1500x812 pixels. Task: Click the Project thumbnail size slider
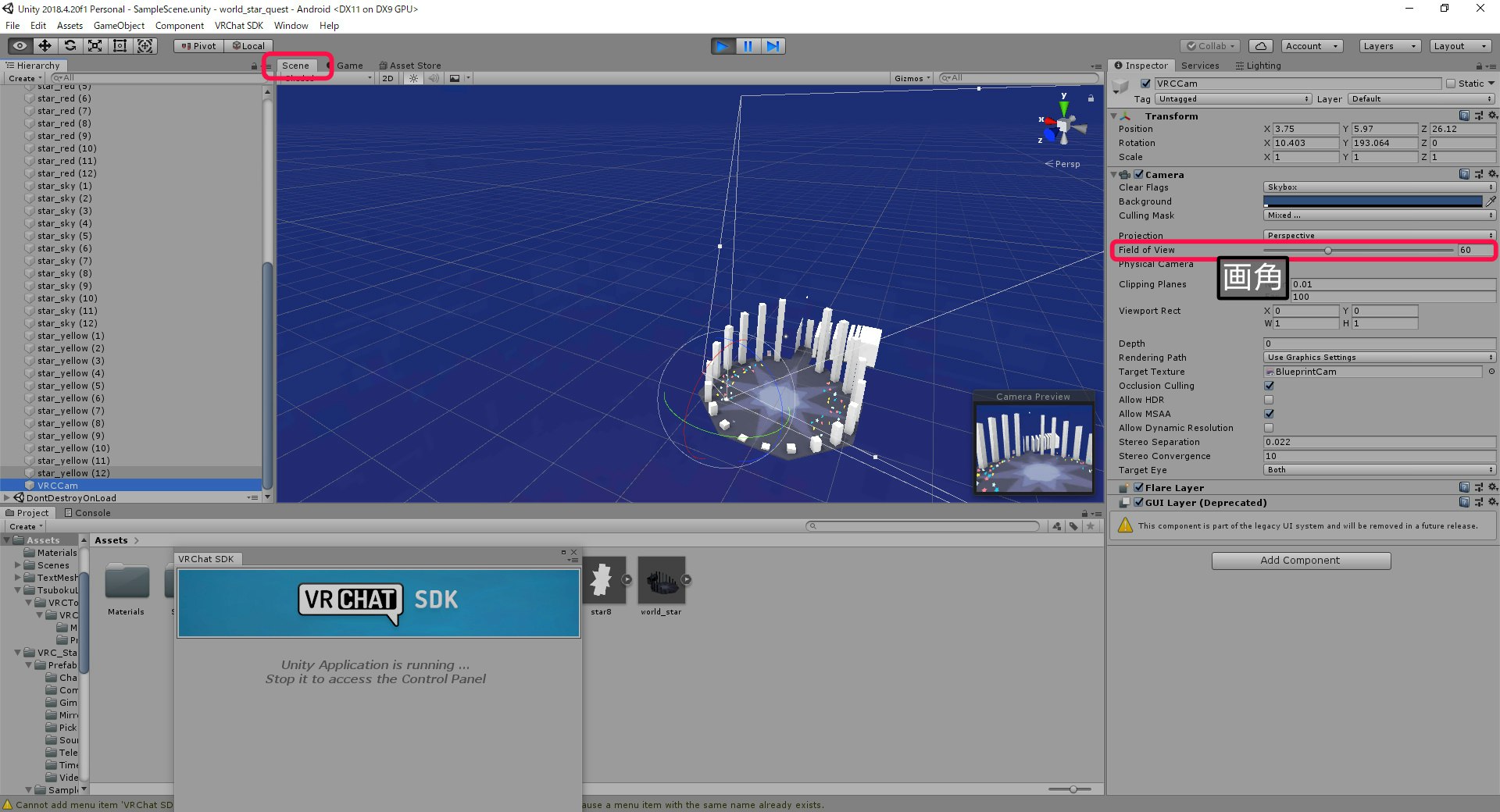[1069, 789]
